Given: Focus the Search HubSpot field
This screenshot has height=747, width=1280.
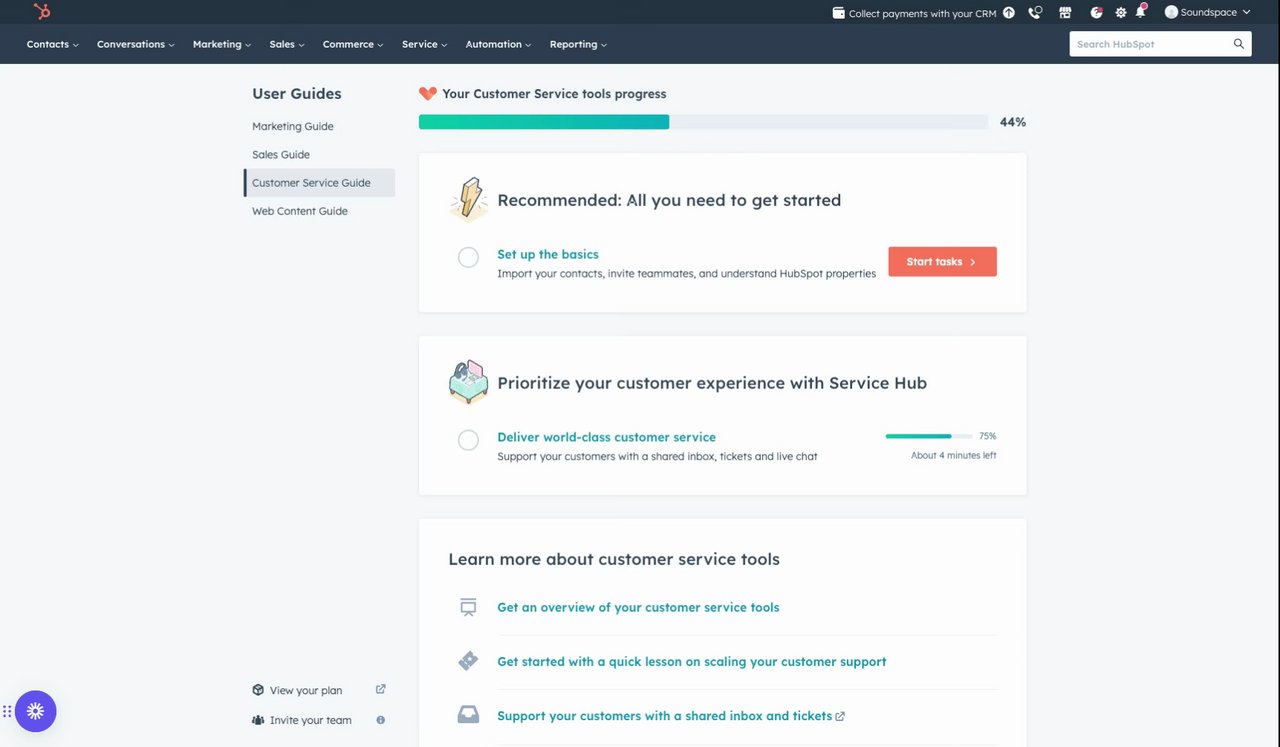Looking at the screenshot, I should 1150,44.
